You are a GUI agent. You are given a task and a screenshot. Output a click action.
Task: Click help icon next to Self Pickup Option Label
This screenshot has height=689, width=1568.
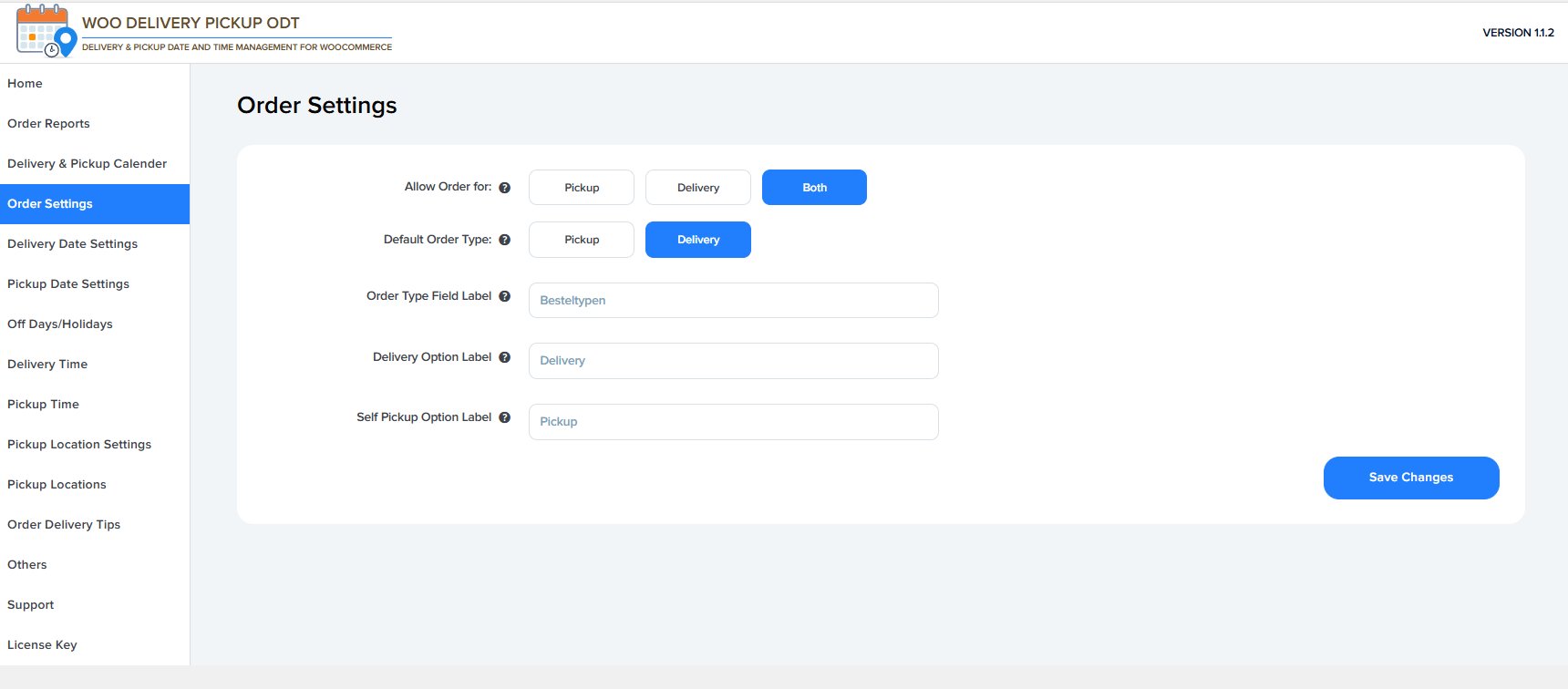504,417
